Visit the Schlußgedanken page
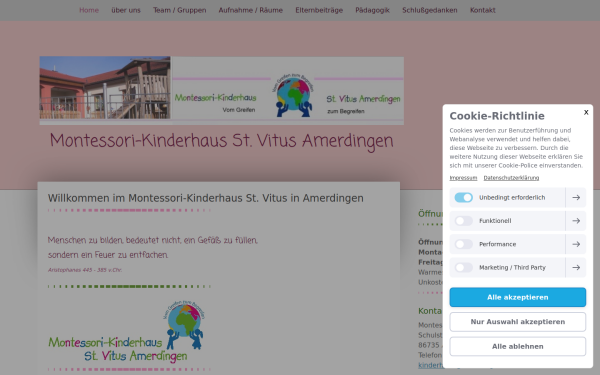The width and height of the screenshot is (600, 375). pyautogui.click(x=430, y=10)
